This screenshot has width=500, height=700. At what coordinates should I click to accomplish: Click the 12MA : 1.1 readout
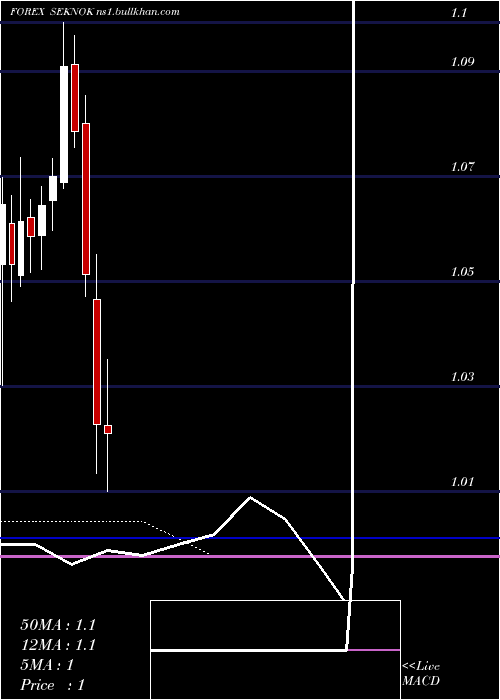(x=58, y=645)
